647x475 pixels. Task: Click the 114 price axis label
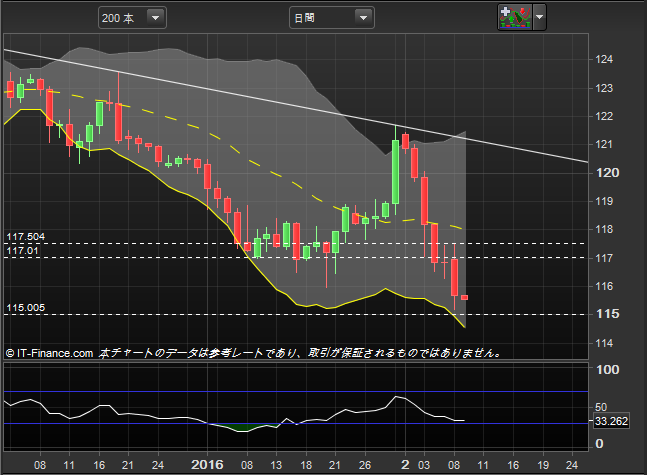pyautogui.click(x=604, y=343)
